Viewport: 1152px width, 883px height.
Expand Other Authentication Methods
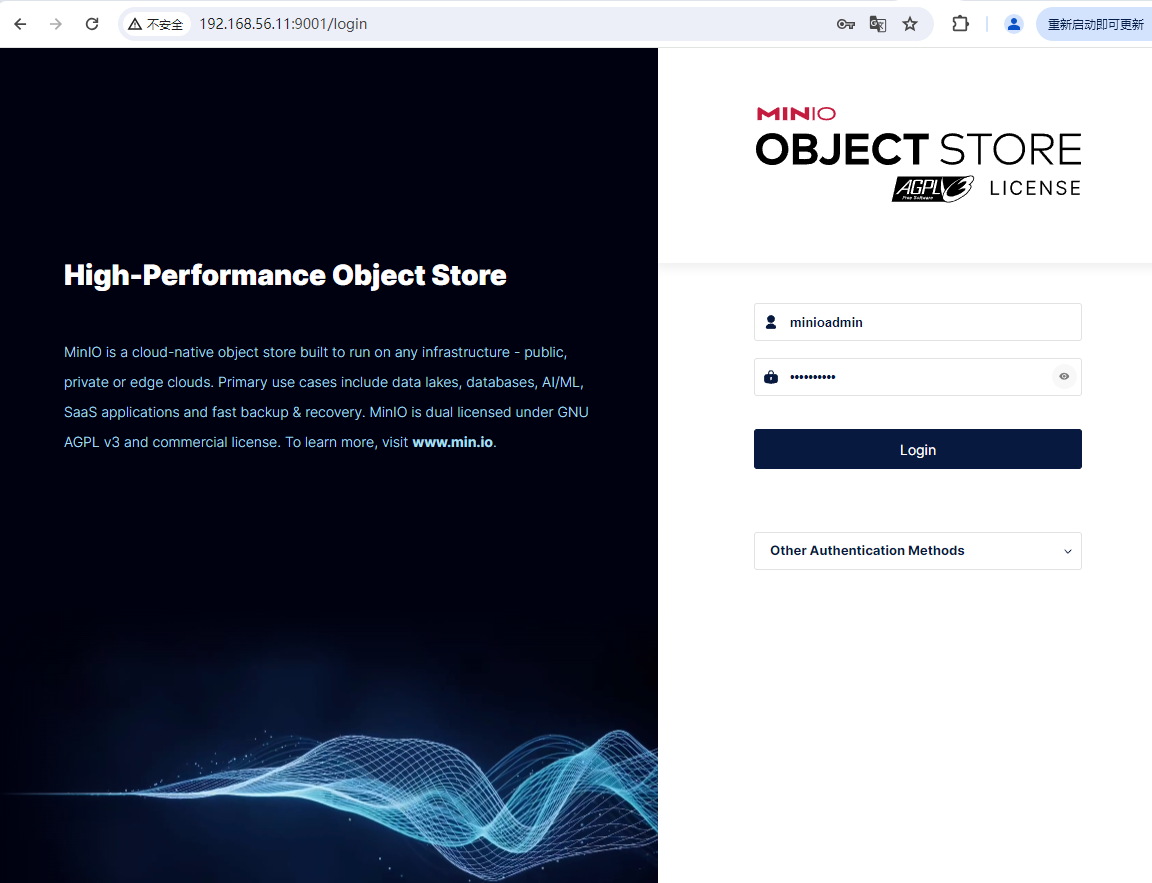917,551
